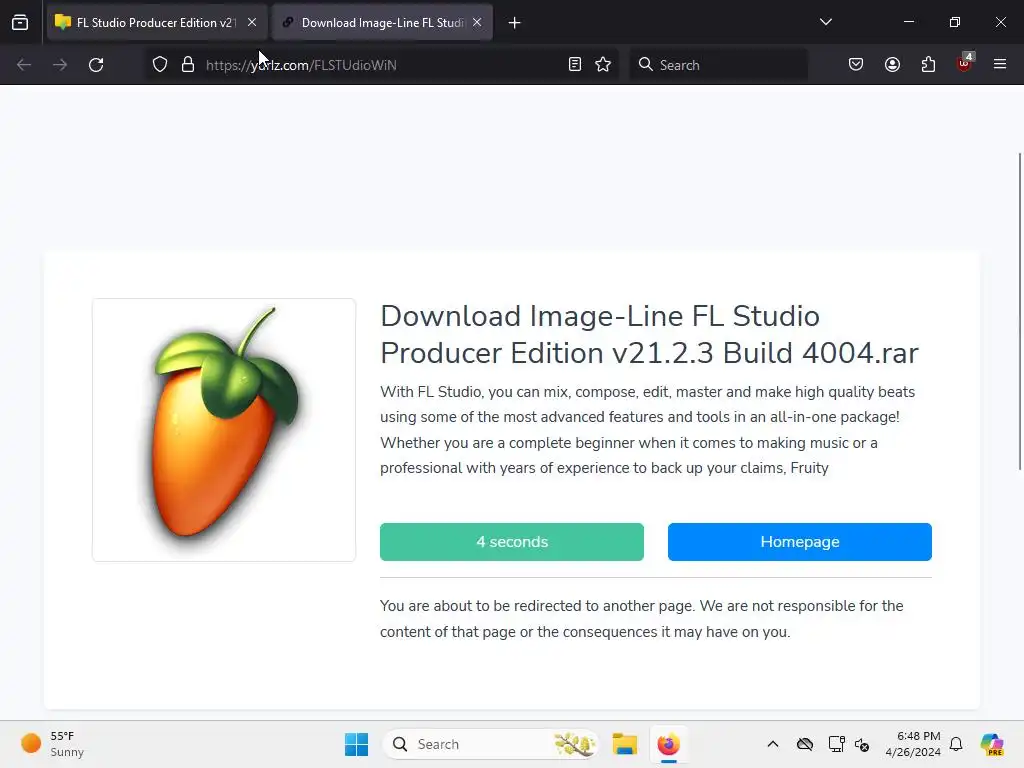
Task: Click the redirect disclaimer text
Action: [x=641, y=618]
